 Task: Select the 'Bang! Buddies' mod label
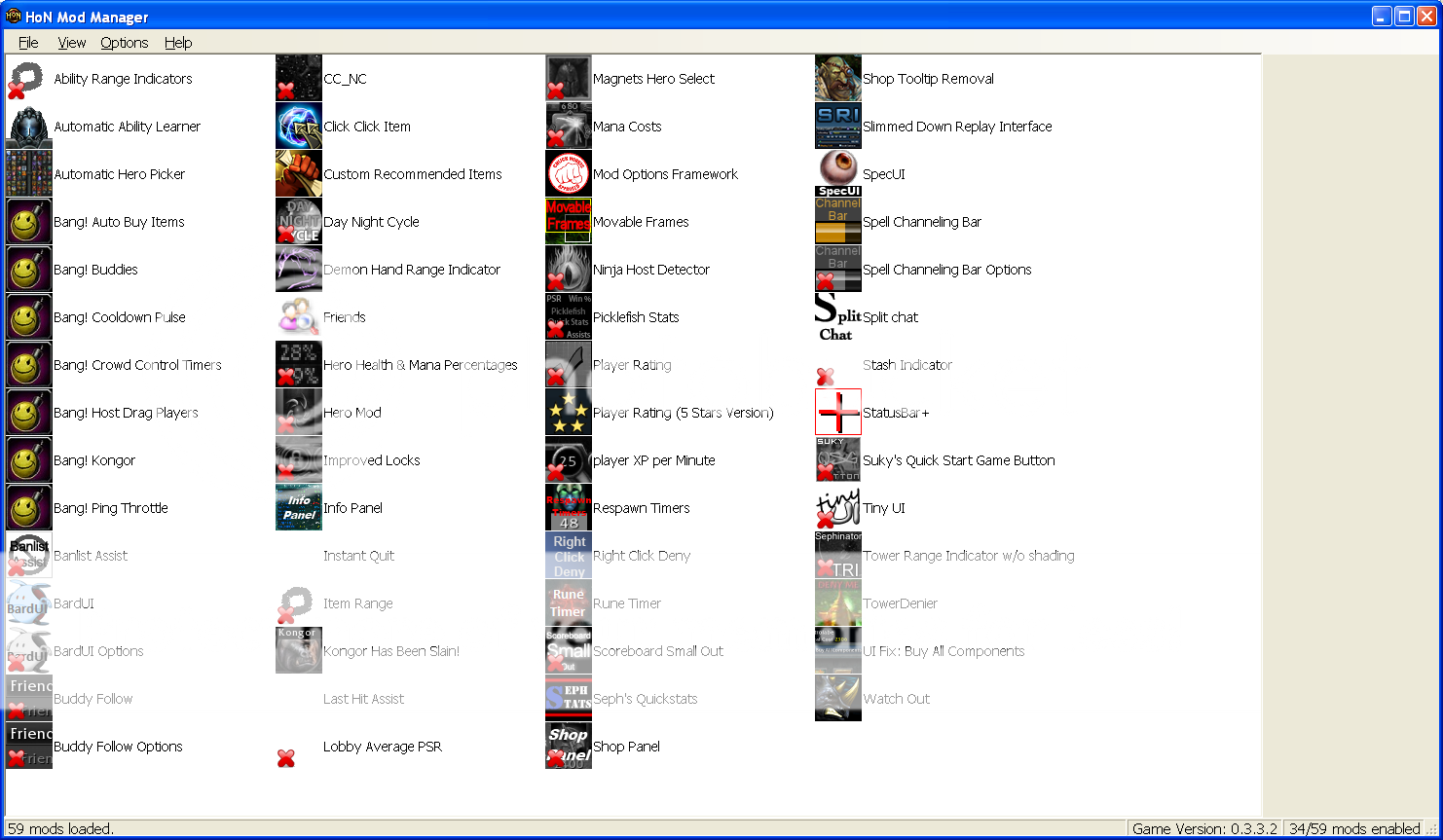(96, 270)
